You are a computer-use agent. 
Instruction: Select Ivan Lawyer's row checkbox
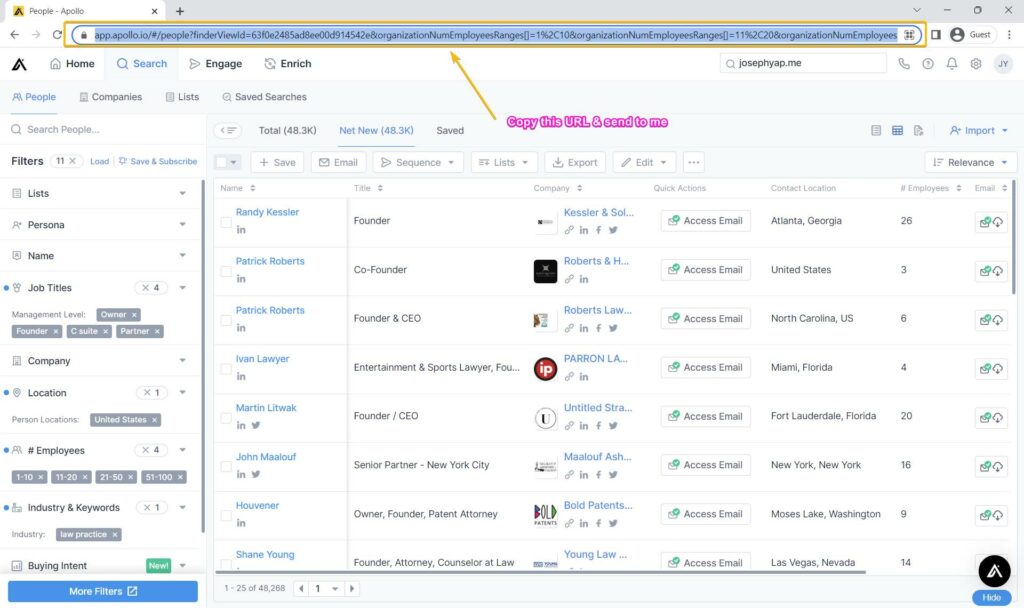coord(225,370)
